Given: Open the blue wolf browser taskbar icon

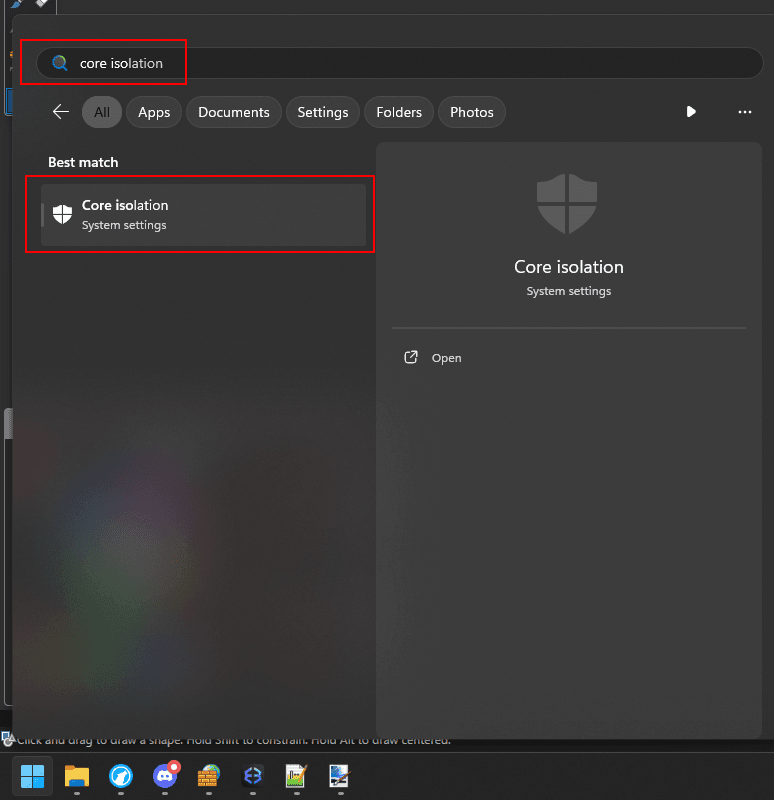Looking at the screenshot, I should point(121,776).
